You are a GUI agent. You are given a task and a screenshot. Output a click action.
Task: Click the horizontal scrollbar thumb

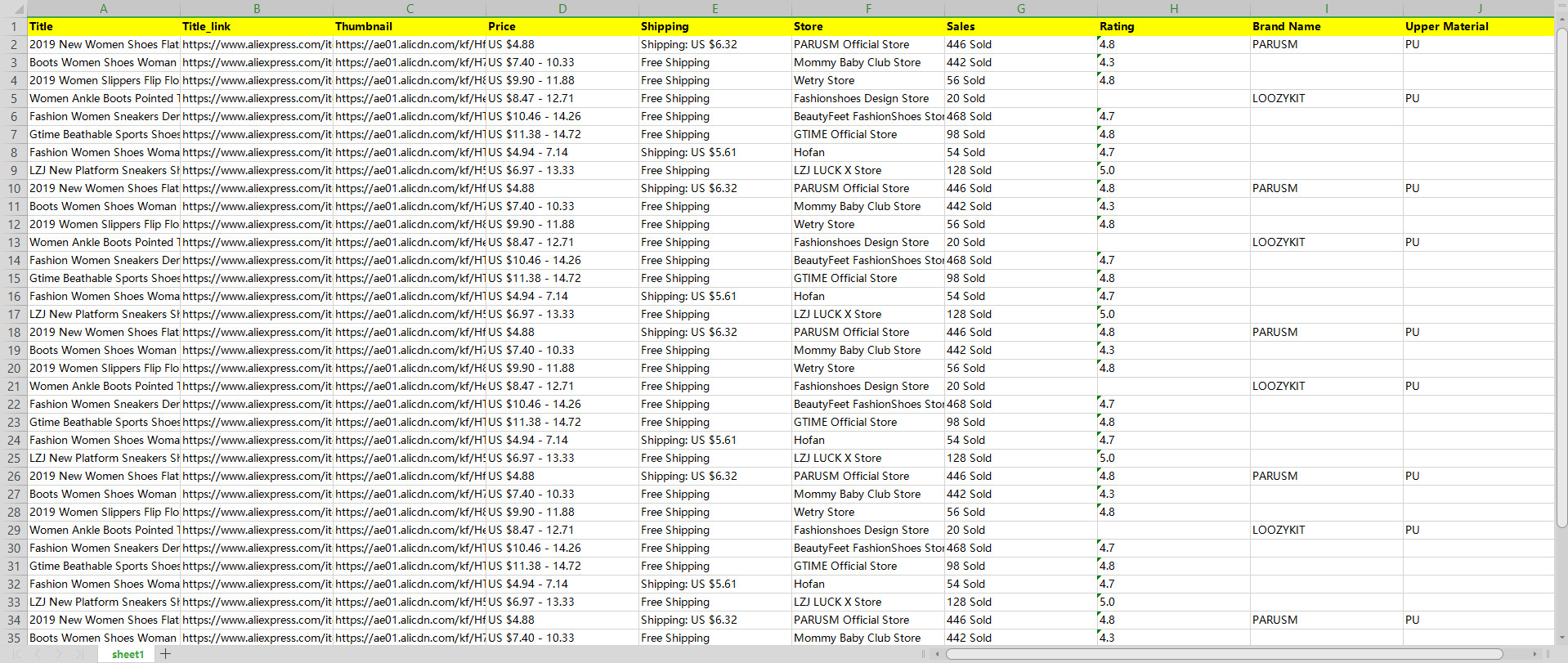1225,654
